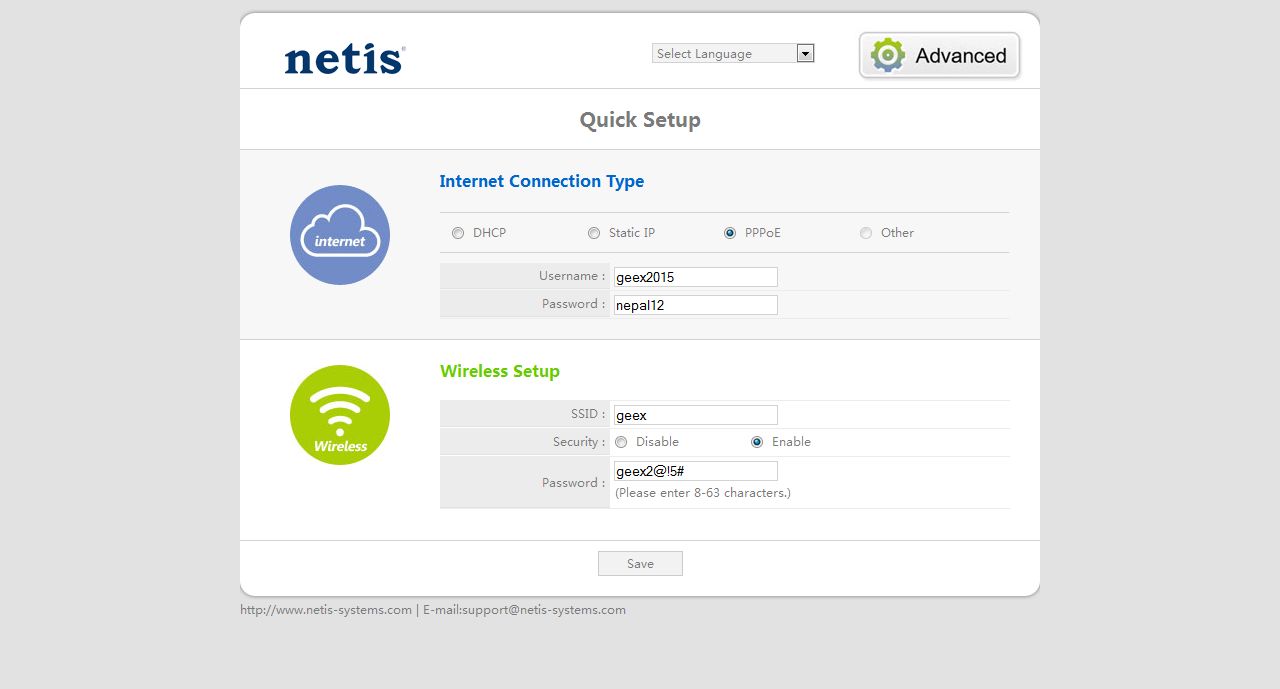1280x689 pixels.
Task: Click the PPPoE Password field
Action: (695, 305)
